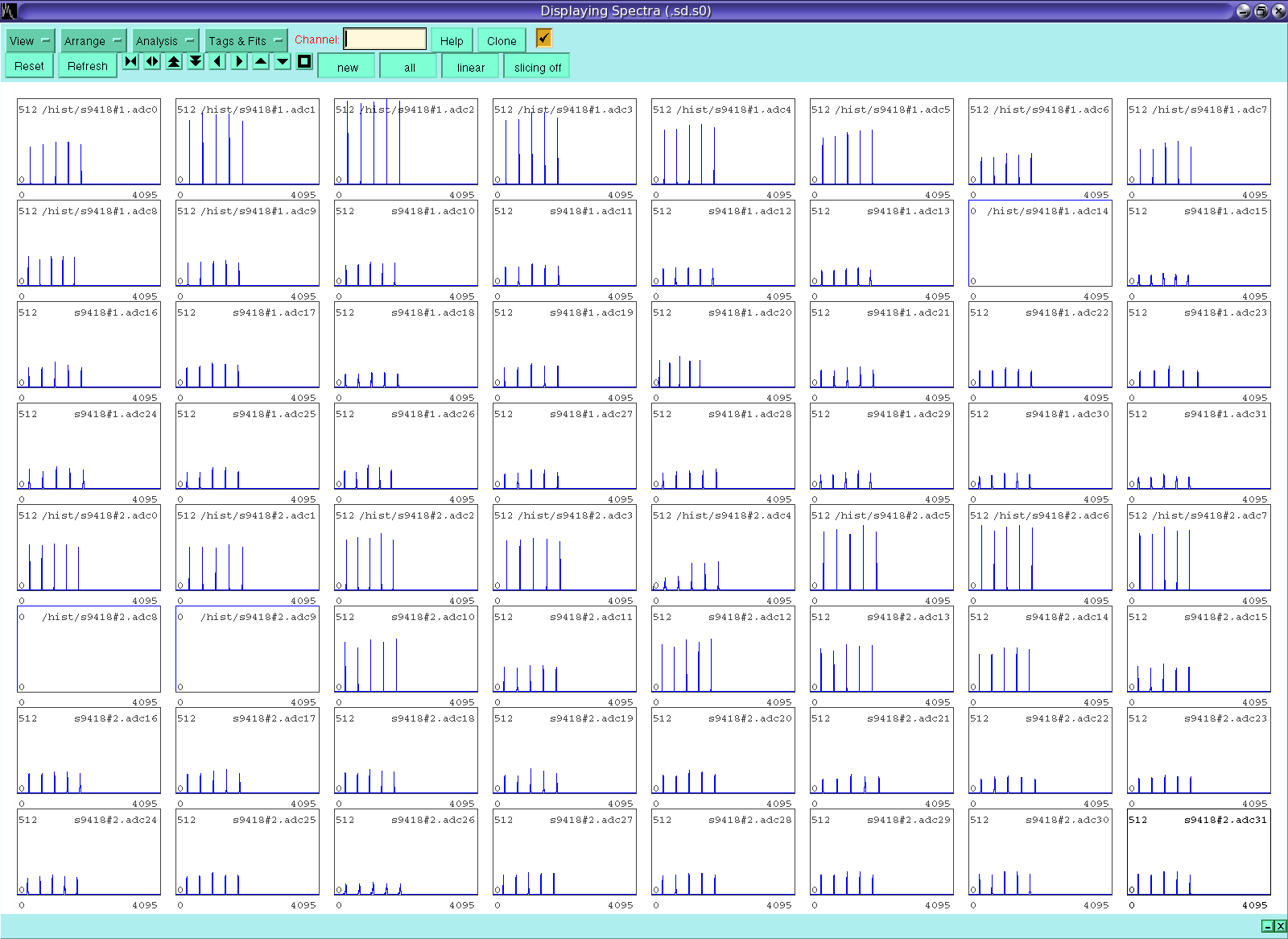Select the s9418#2.adc26 spectrum plot
This screenshot has width=1288, height=939.
pyautogui.click(x=406, y=853)
